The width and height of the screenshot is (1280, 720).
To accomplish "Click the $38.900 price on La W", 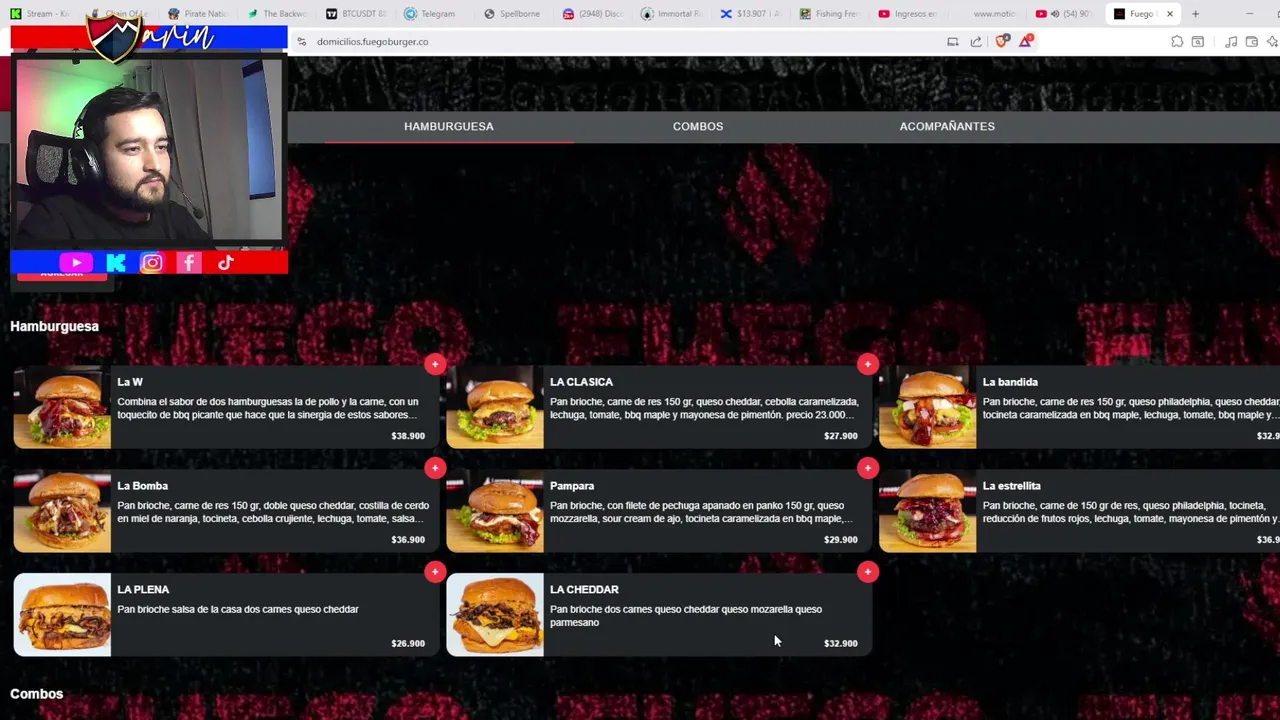I will tap(408, 436).
